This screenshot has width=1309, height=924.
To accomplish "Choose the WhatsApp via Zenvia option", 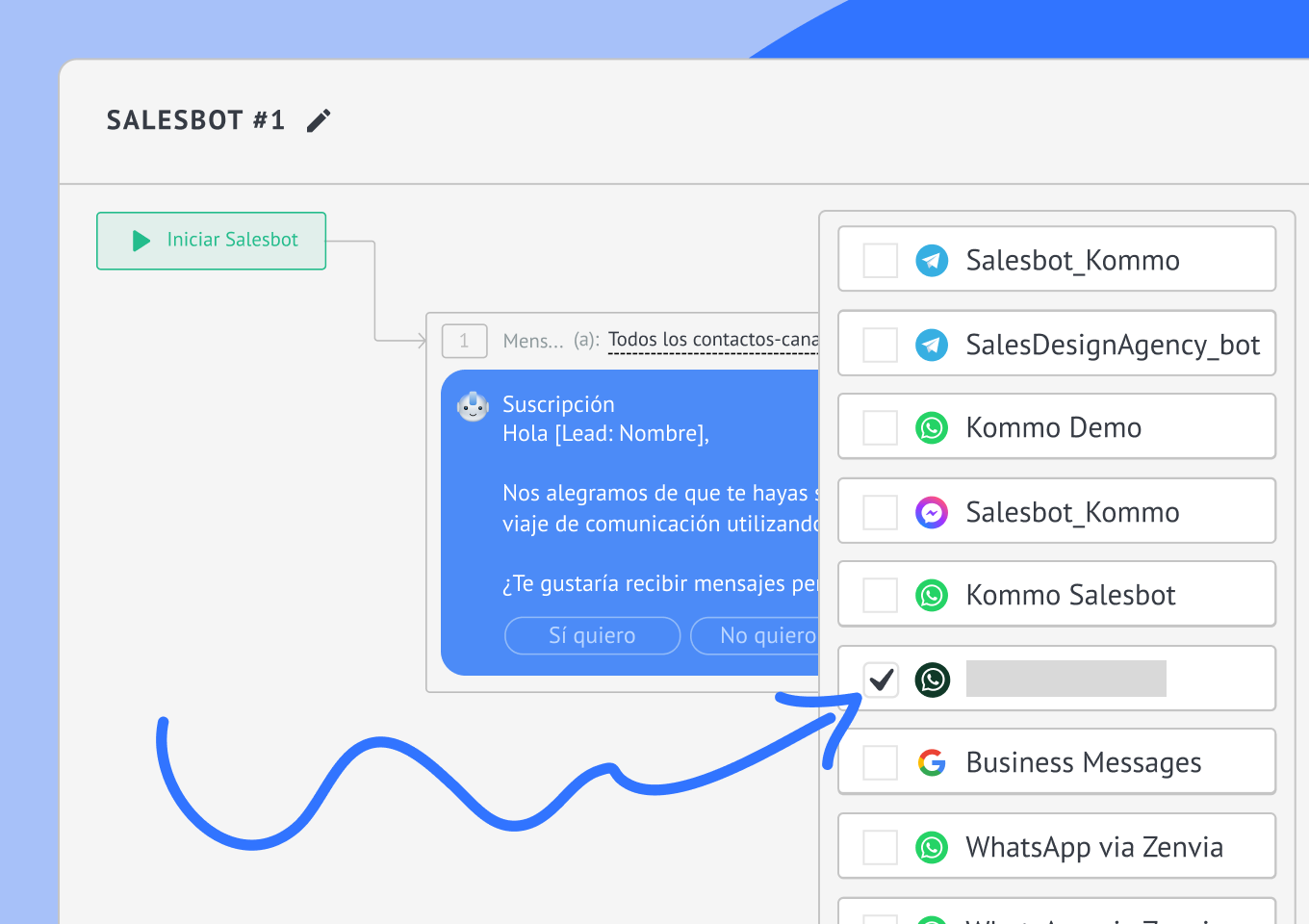I will [x=1057, y=846].
